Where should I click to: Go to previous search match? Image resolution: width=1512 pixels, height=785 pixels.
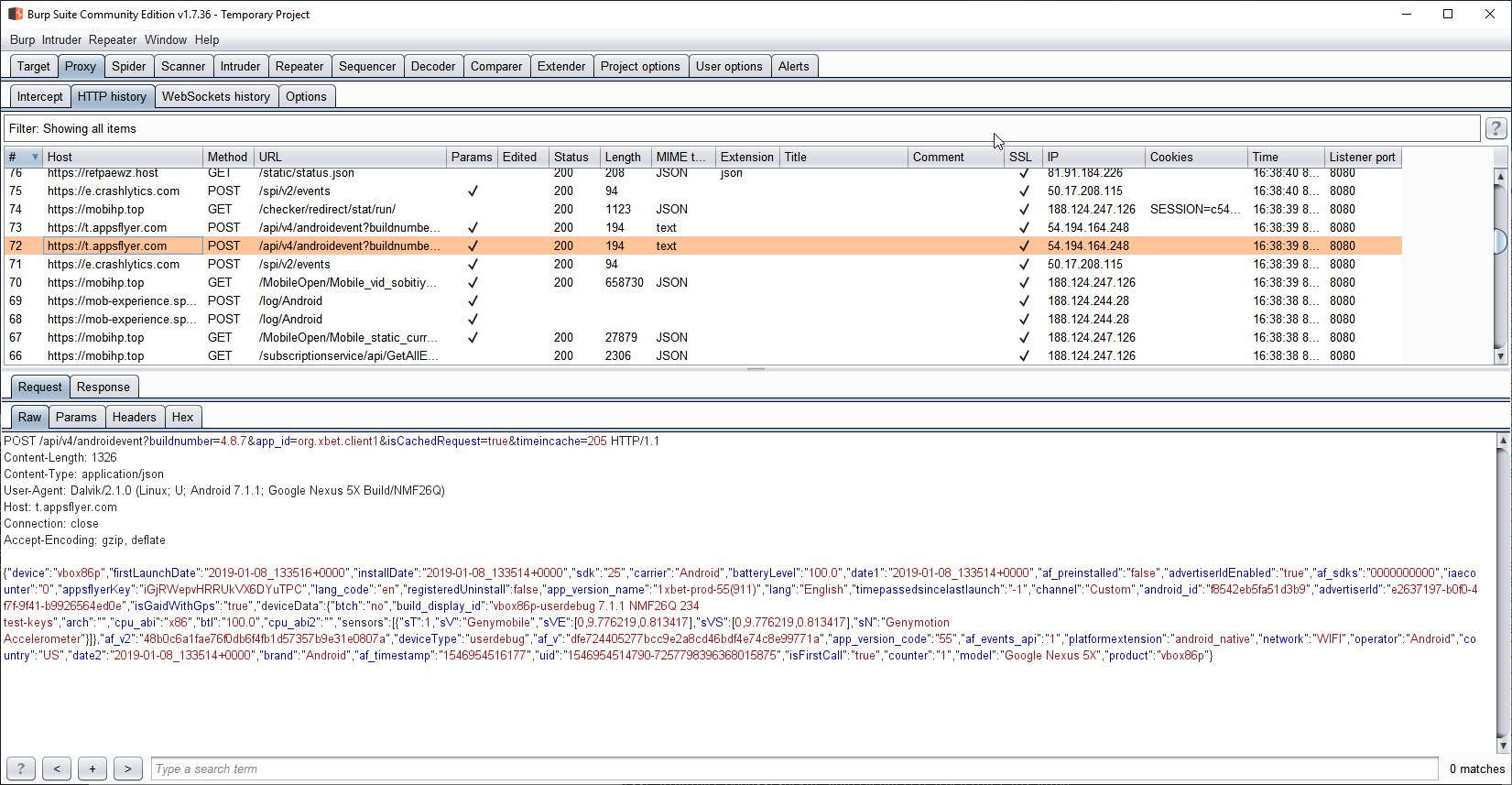click(57, 769)
